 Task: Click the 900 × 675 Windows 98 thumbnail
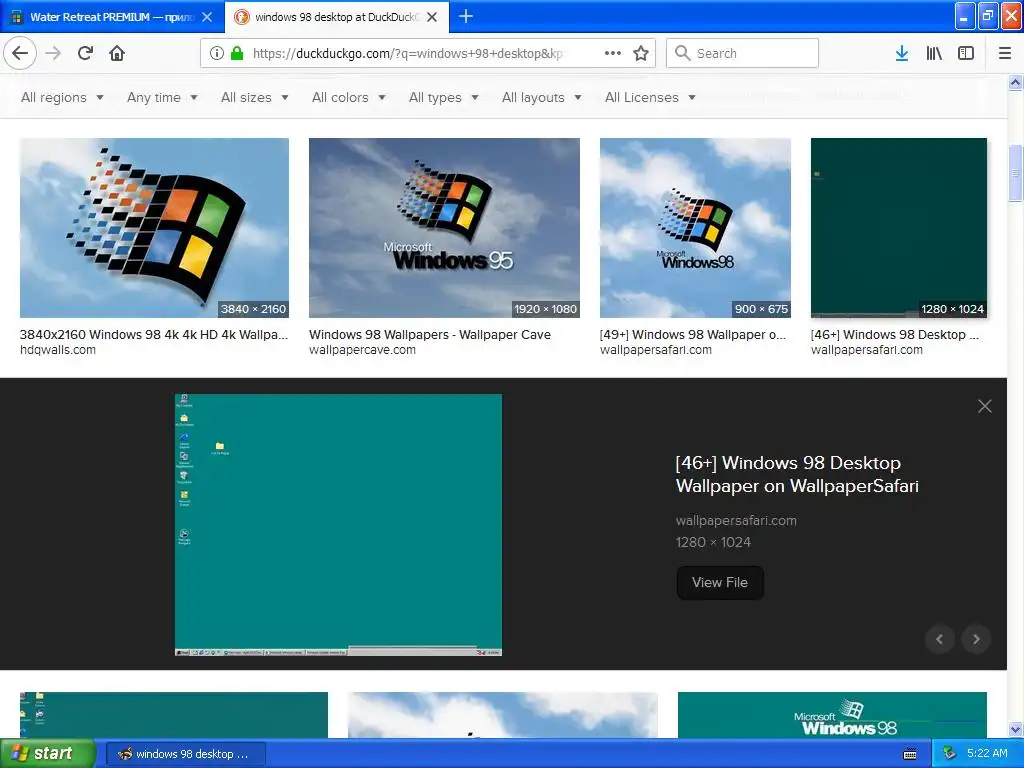(x=695, y=228)
